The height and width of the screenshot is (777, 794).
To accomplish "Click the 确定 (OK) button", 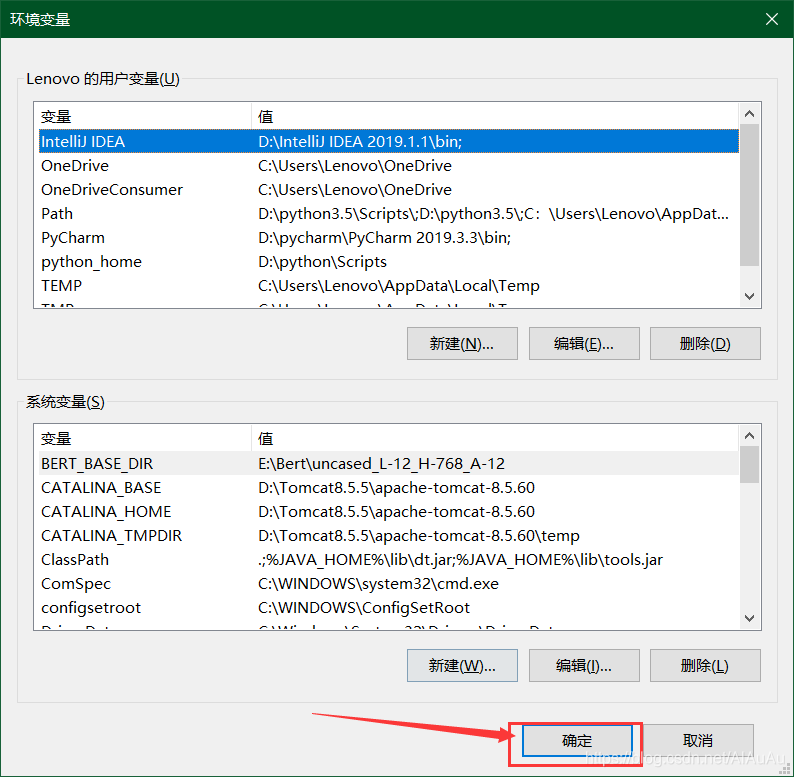I will click(x=576, y=741).
